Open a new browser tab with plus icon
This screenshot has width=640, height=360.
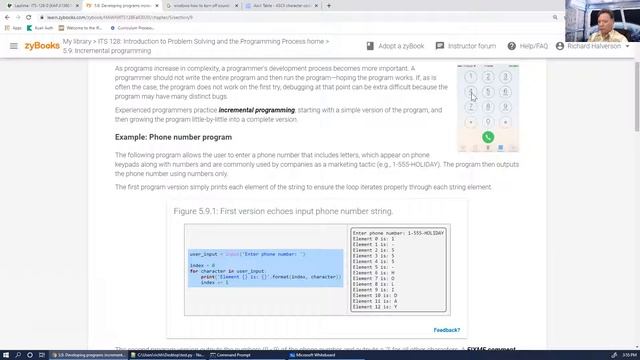coord(329,6)
